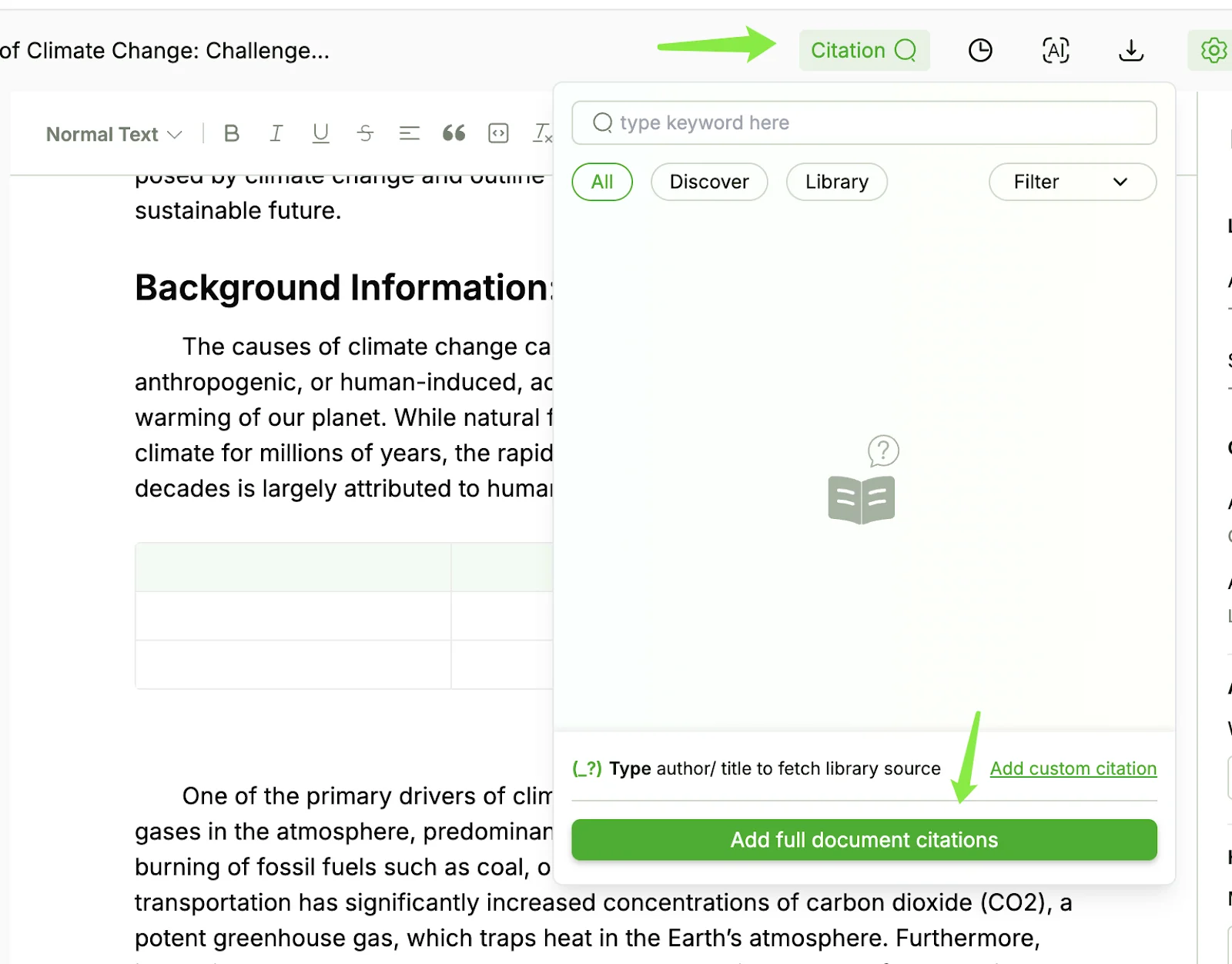The image size is (1232, 964).
Task: Click the first header cell of the table
Action: click(x=293, y=567)
